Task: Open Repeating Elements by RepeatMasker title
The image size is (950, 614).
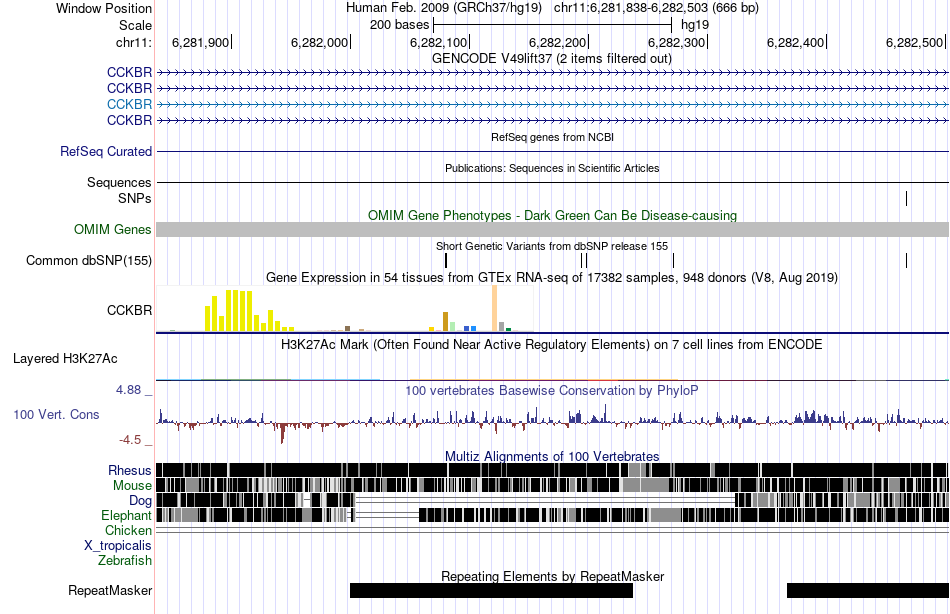Action: click(552, 576)
